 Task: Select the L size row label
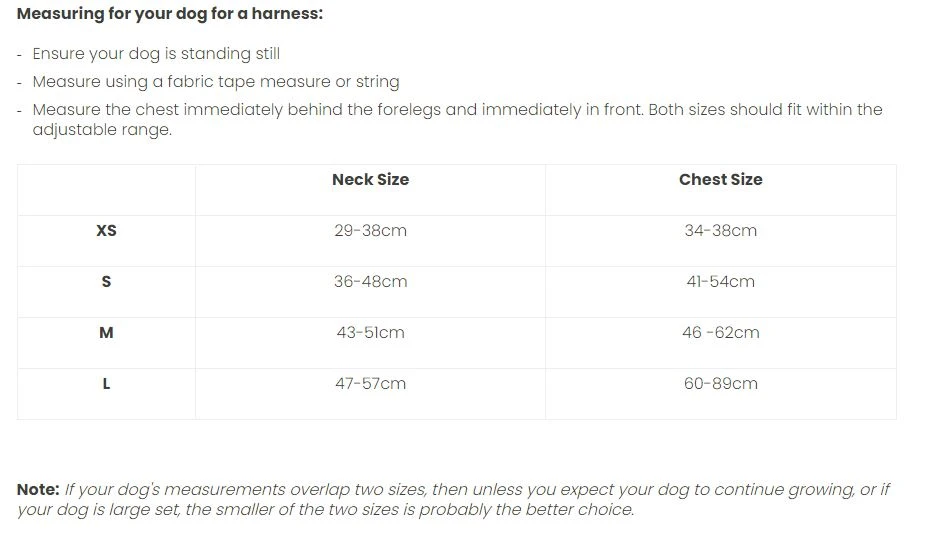tap(106, 384)
